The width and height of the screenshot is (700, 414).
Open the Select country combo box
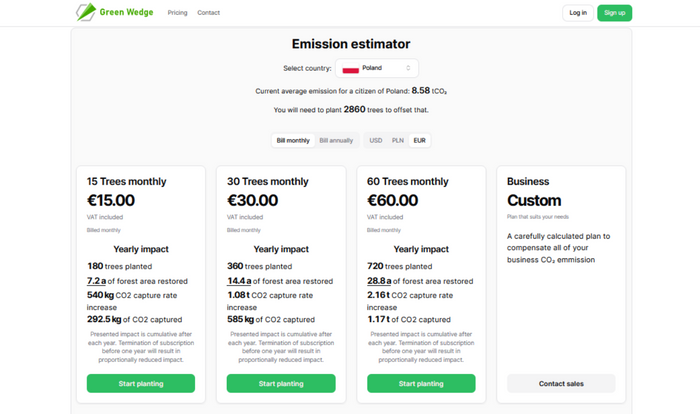click(x=377, y=68)
